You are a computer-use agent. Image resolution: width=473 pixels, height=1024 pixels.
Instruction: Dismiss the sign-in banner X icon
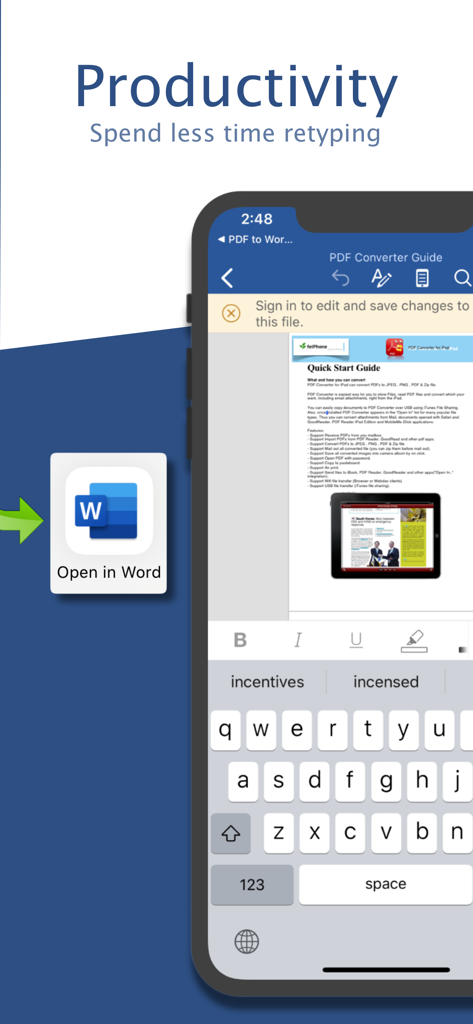(x=231, y=313)
